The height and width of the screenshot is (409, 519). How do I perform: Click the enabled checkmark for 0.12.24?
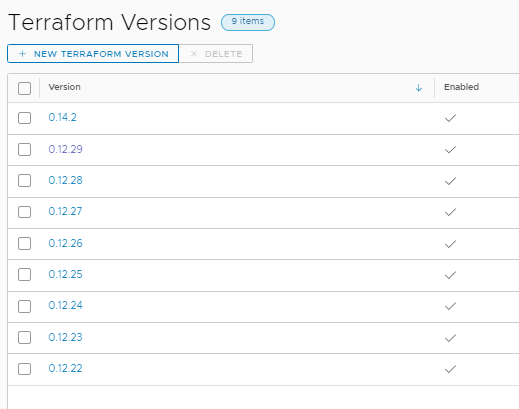[x=450, y=306]
